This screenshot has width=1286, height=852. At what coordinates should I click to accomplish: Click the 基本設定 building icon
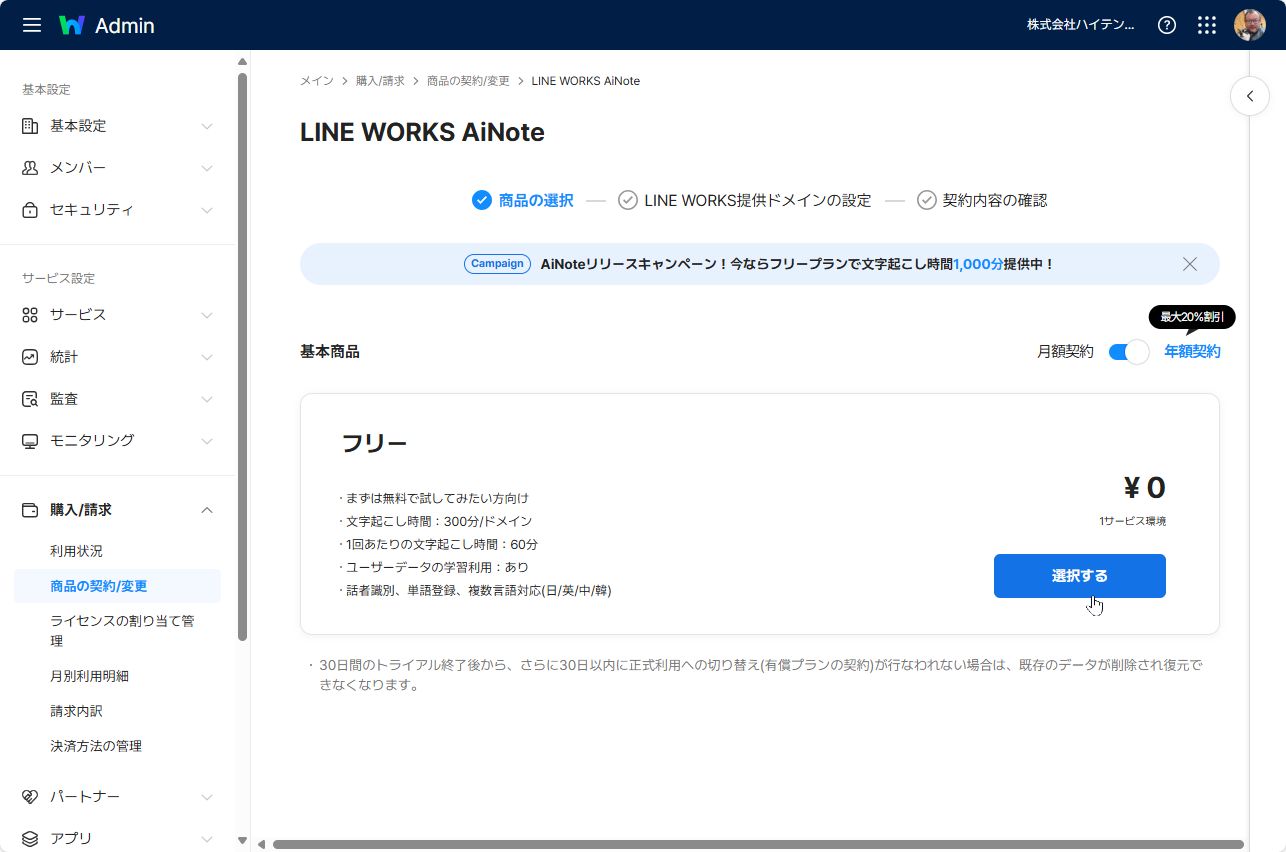30,126
